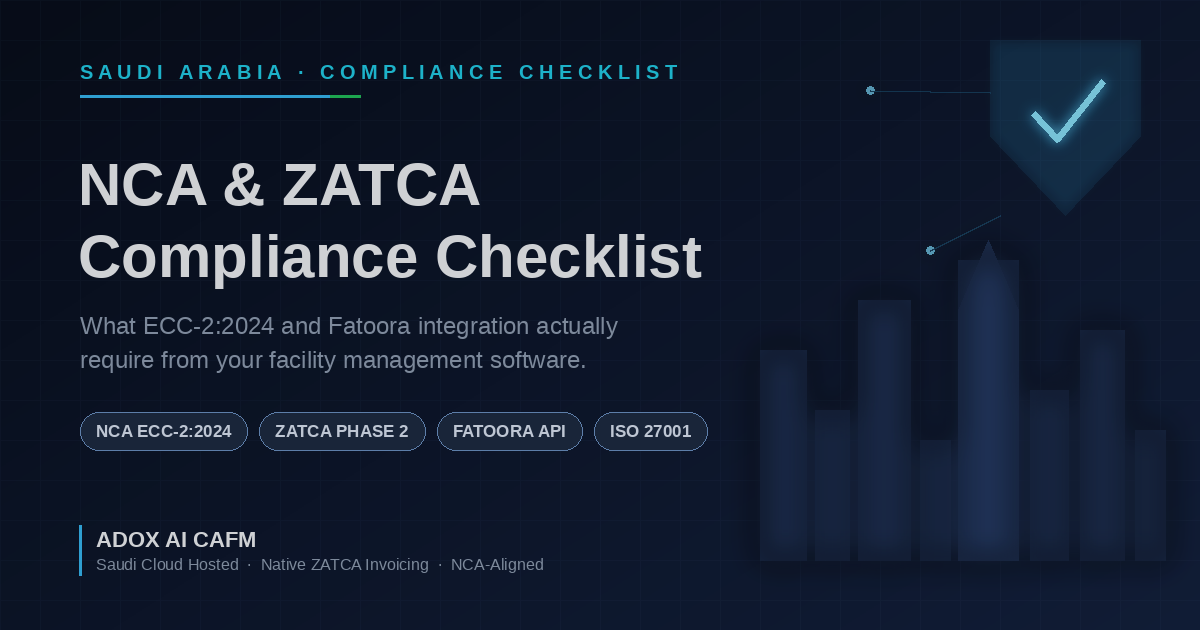Select the ISO 27001 badge

pos(651,431)
